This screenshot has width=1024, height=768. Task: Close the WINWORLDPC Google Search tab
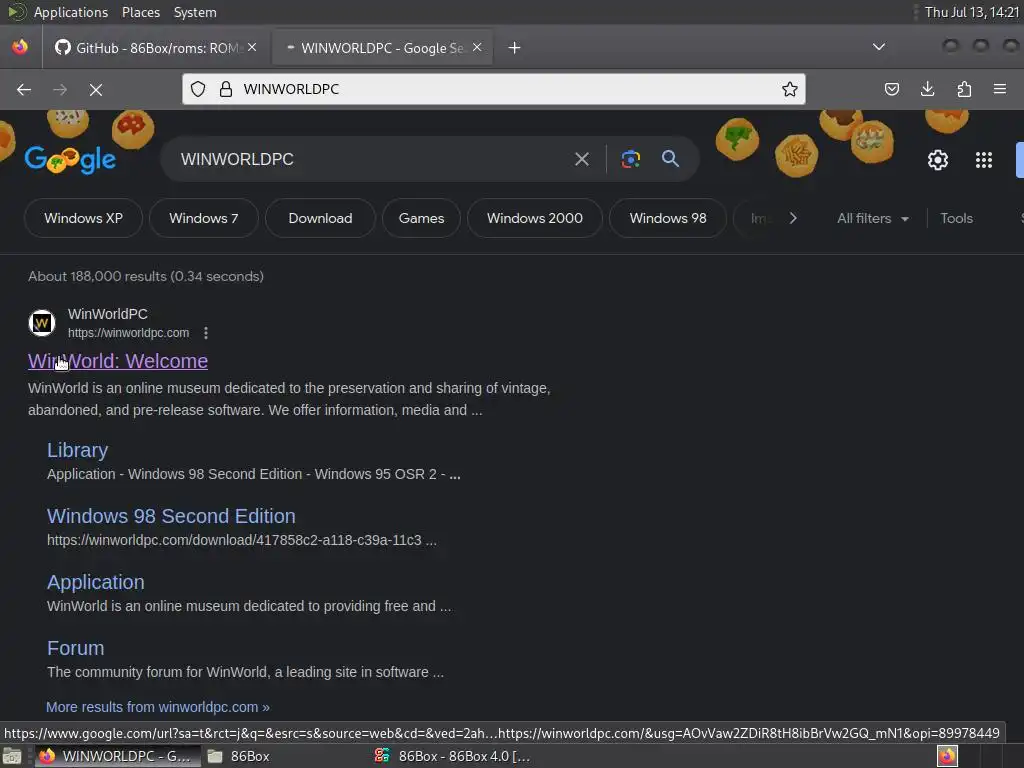pyautogui.click(x=477, y=47)
